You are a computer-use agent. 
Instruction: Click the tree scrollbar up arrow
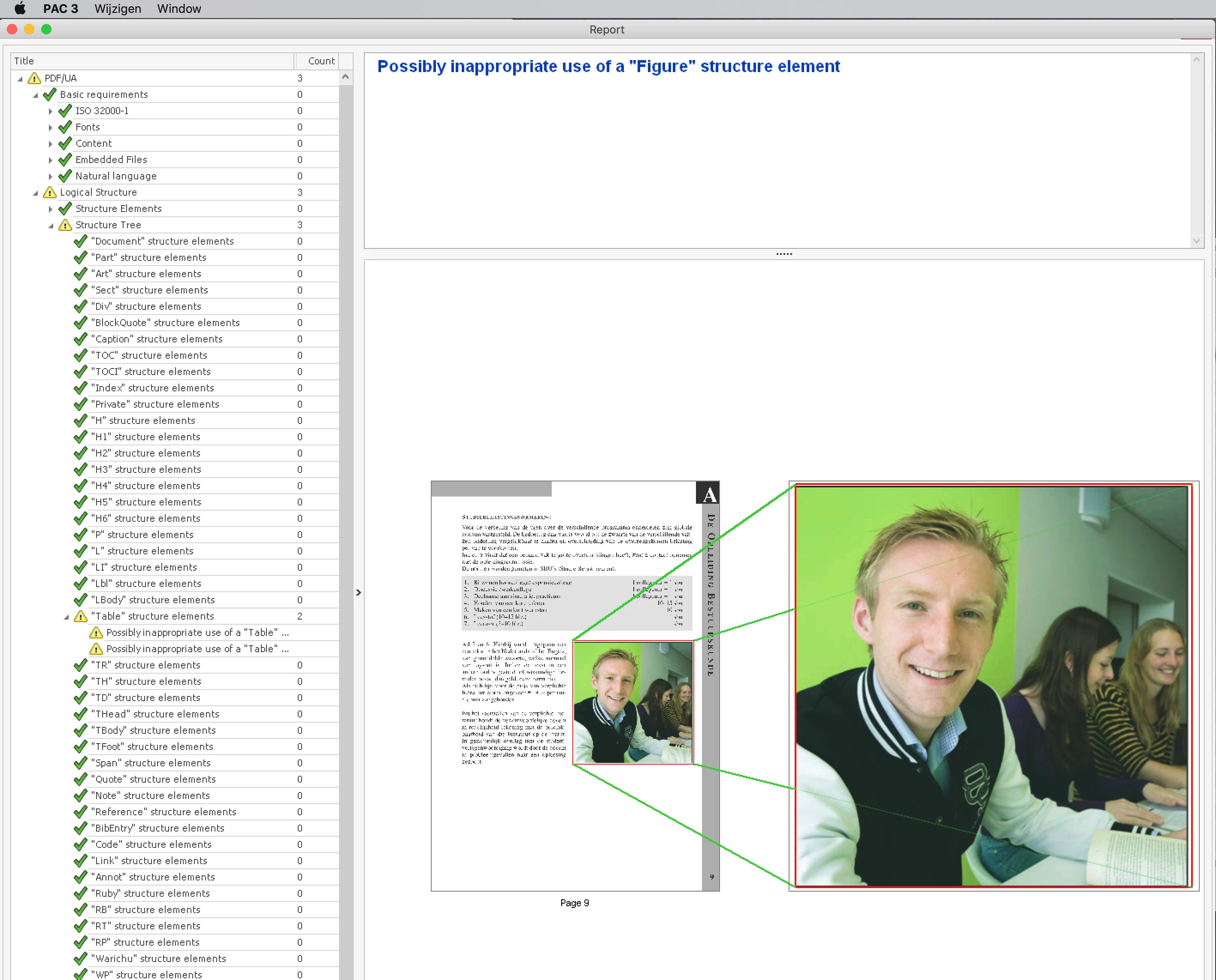345,77
